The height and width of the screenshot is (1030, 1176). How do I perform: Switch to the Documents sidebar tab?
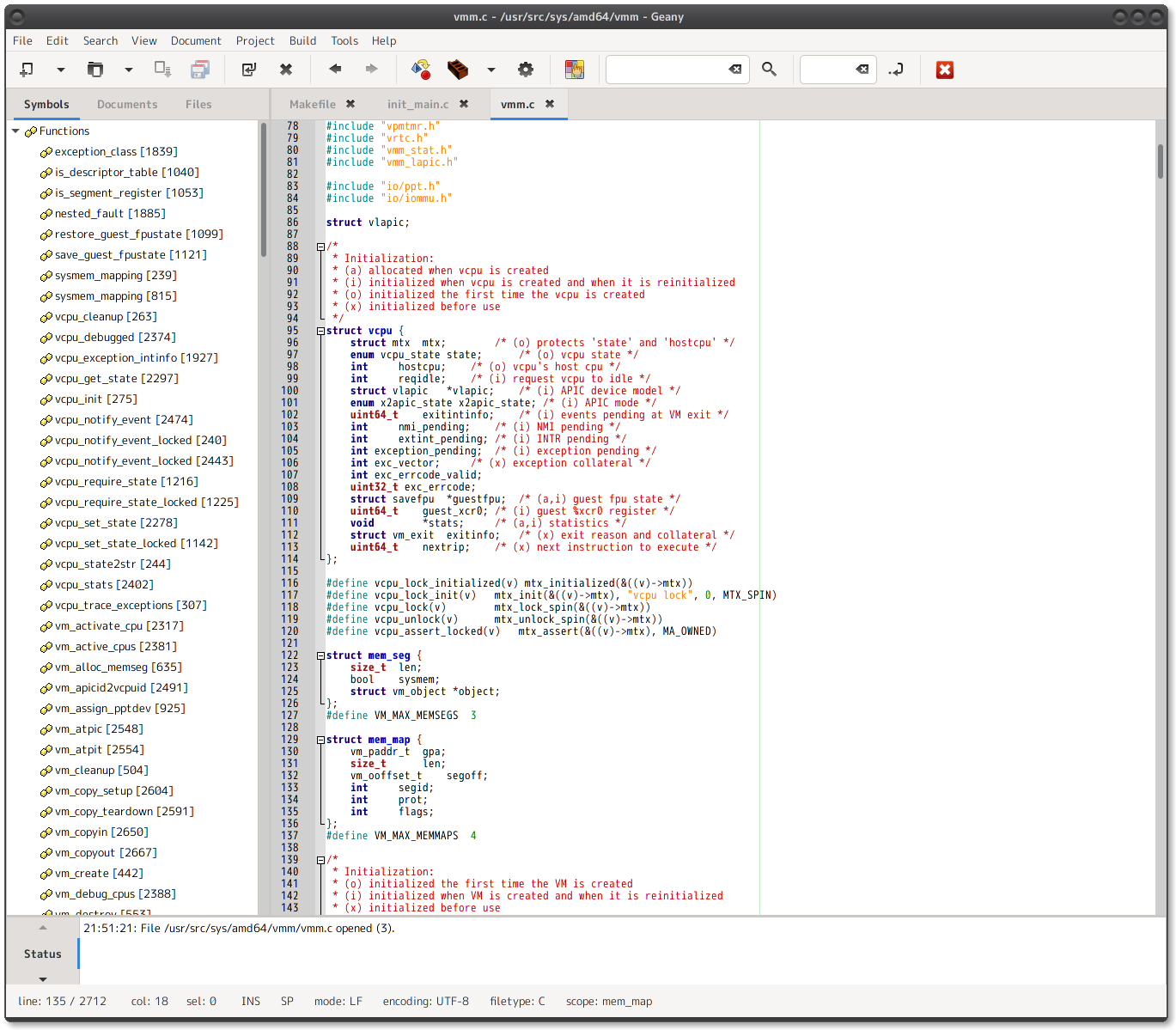pyautogui.click(x=127, y=104)
